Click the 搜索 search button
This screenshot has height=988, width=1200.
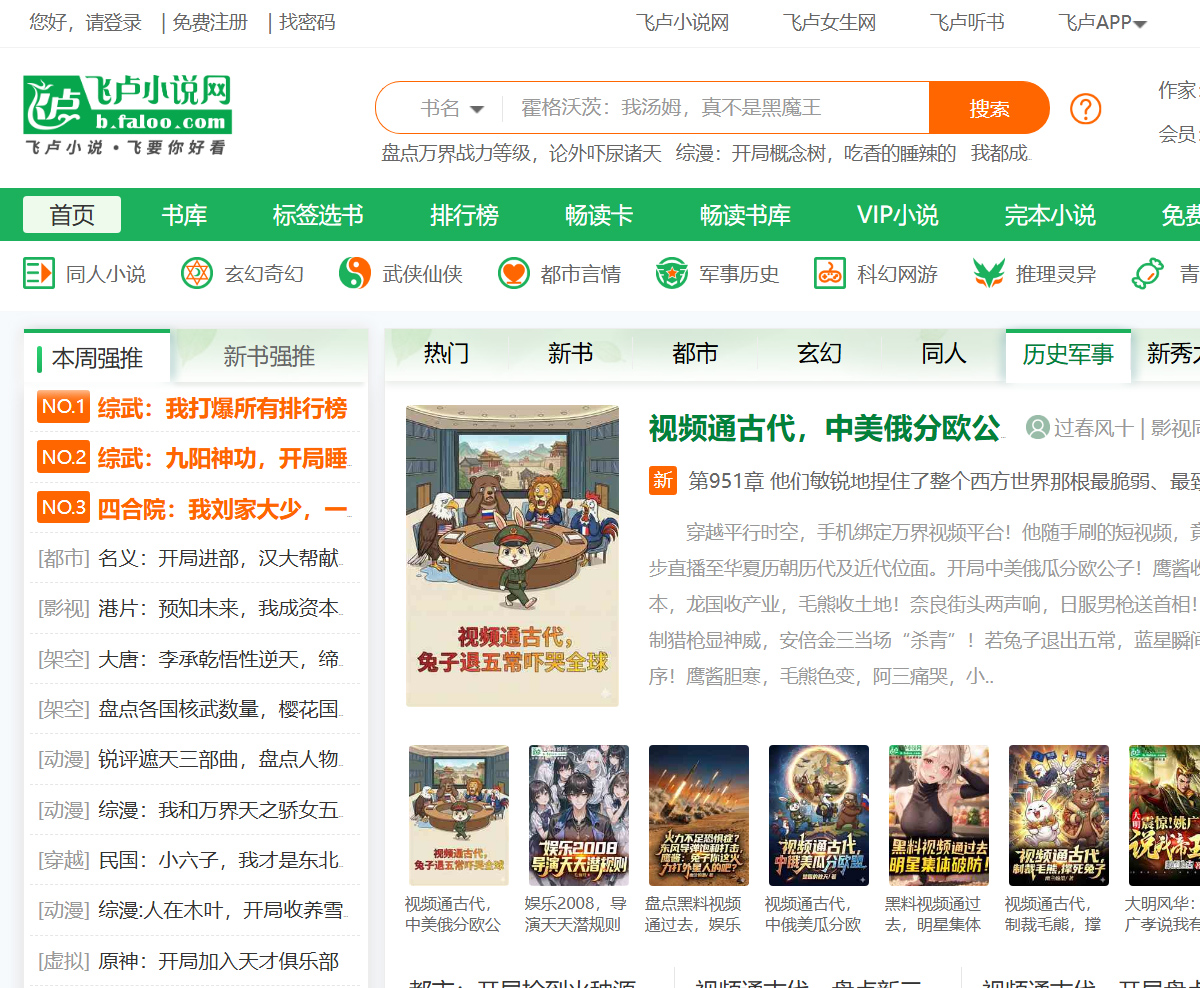coord(990,107)
